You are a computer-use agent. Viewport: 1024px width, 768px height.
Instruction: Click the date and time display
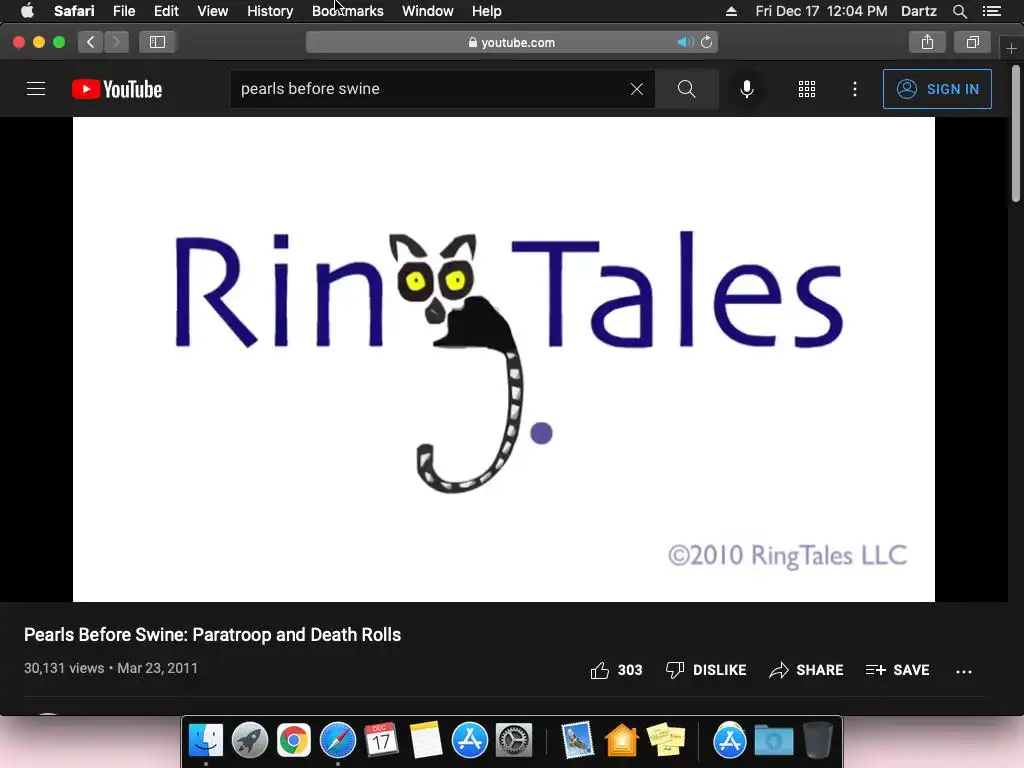pyautogui.click(x=821, y=11)
